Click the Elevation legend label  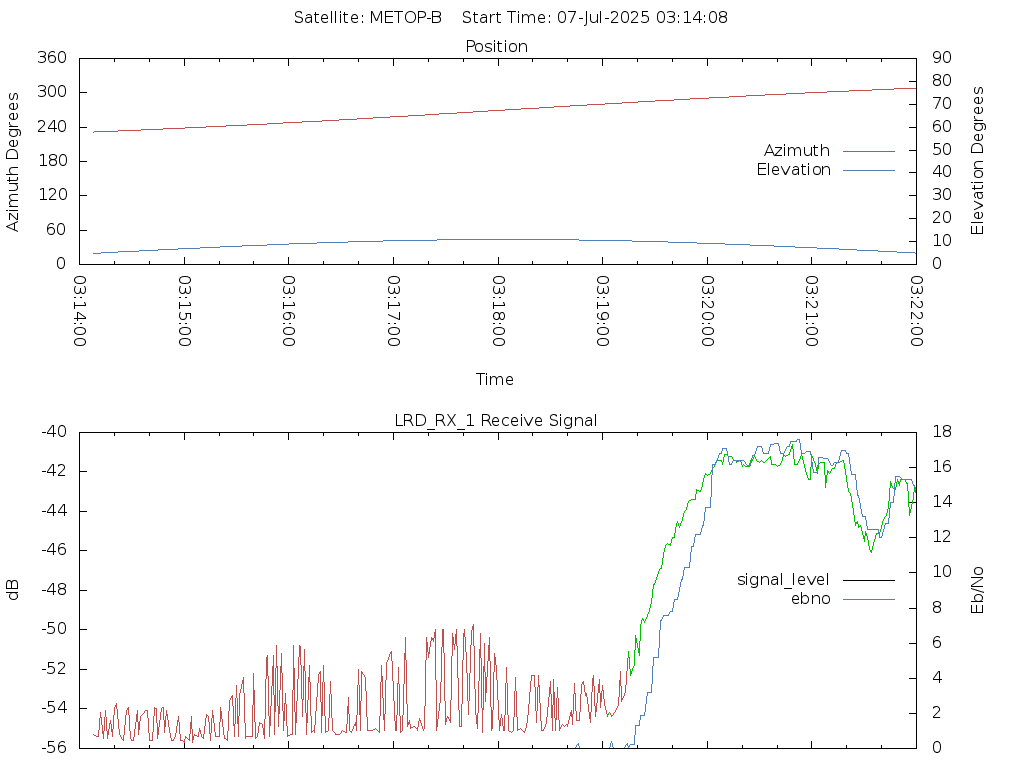(x=793, y=170)
